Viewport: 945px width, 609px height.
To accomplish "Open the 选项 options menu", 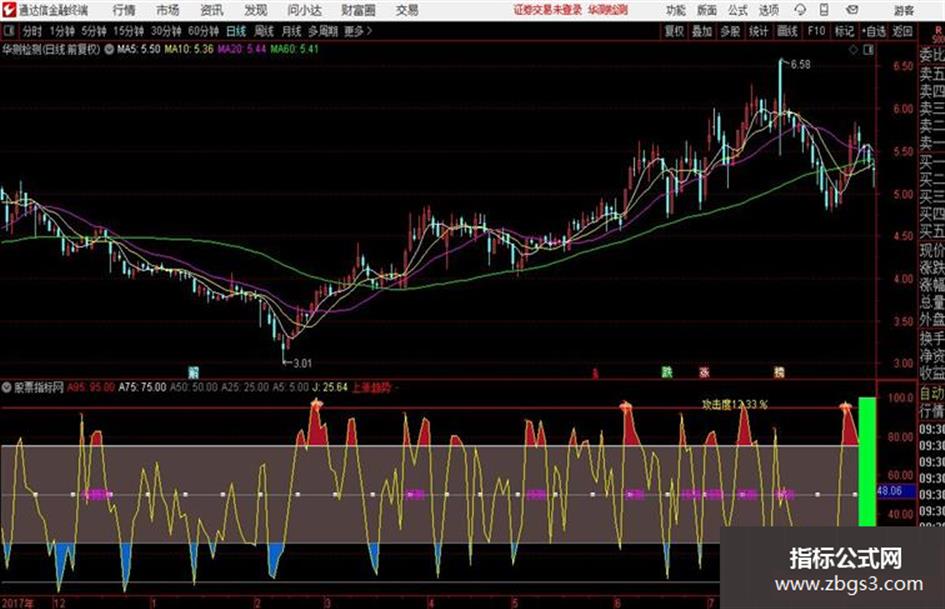I will [769, 10].
